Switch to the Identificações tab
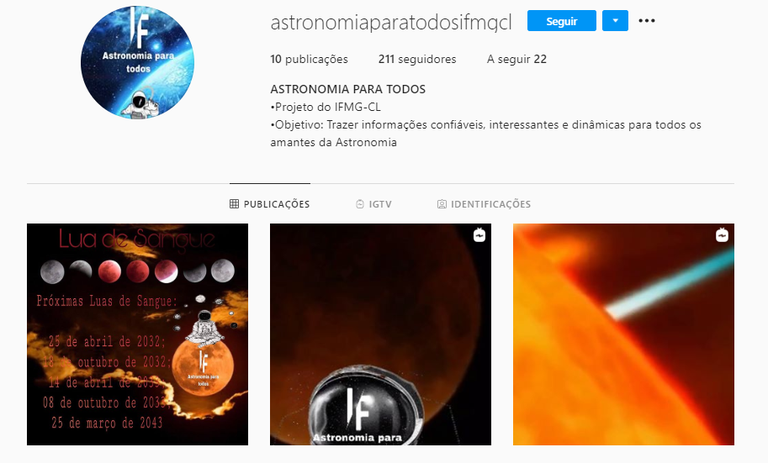768x463 pixels. [x=484, y=204]
